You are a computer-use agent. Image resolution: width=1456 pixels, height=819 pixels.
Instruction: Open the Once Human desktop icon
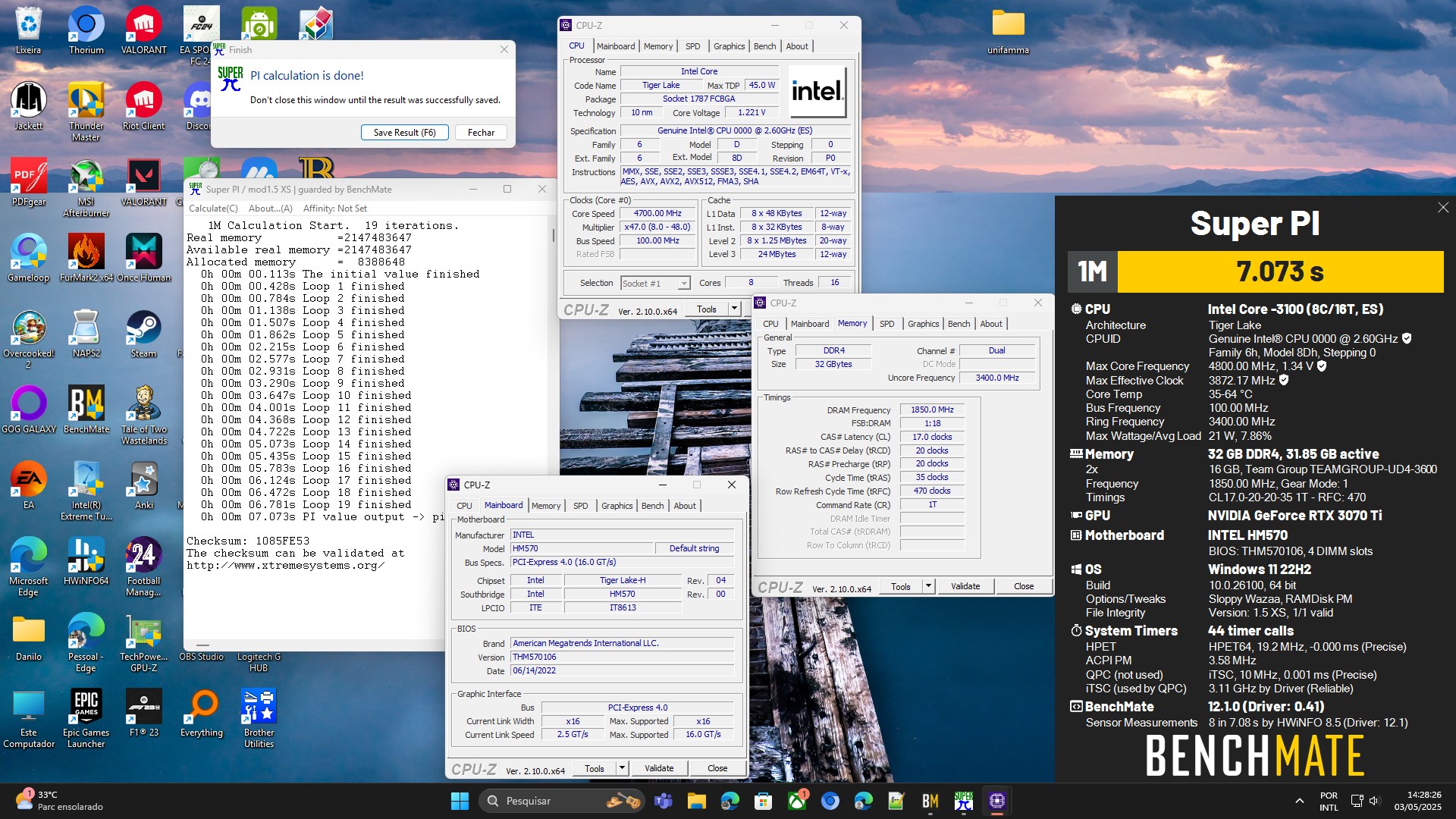pyautogui.click(x=143, y=258)
